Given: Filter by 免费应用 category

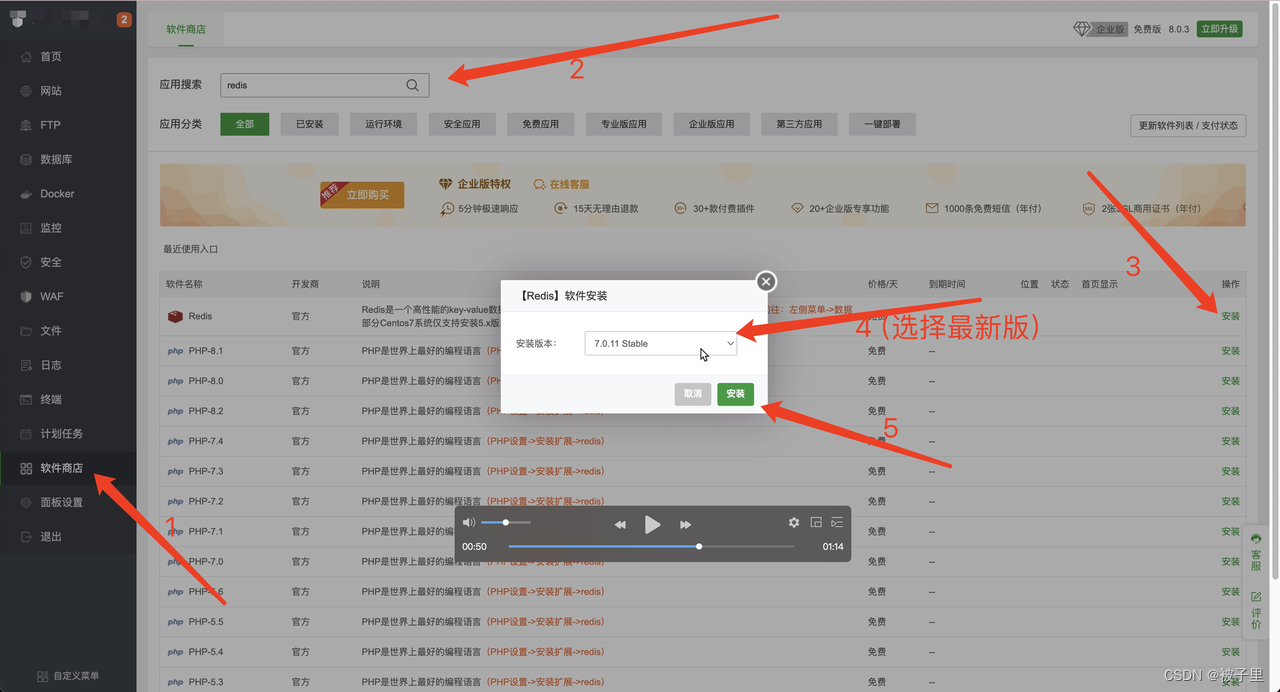Looking at the screenshot, I should [x=540, y=124].
